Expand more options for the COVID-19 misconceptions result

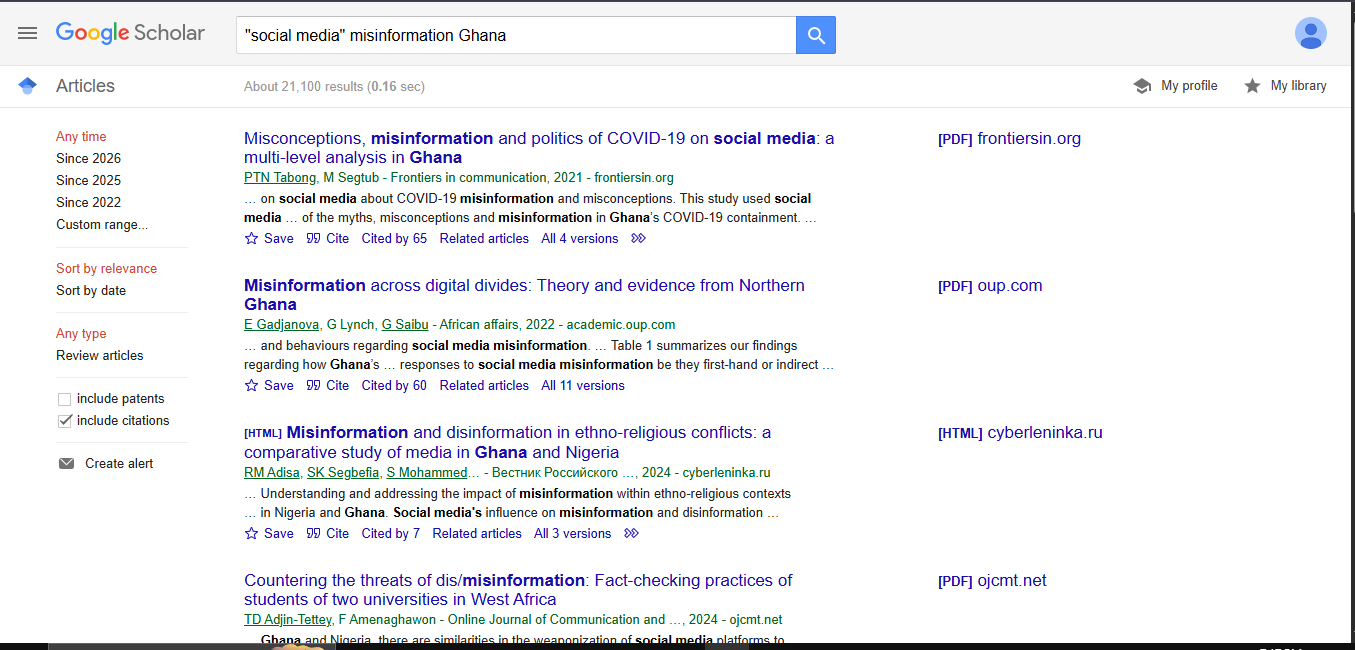[x=639, y=238]
